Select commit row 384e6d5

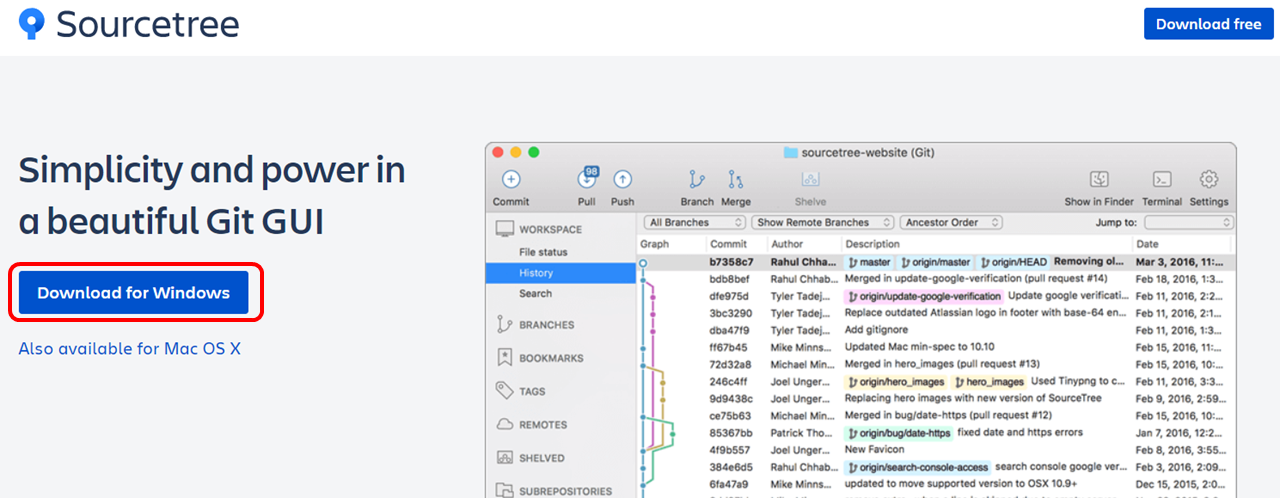point(936,467)
